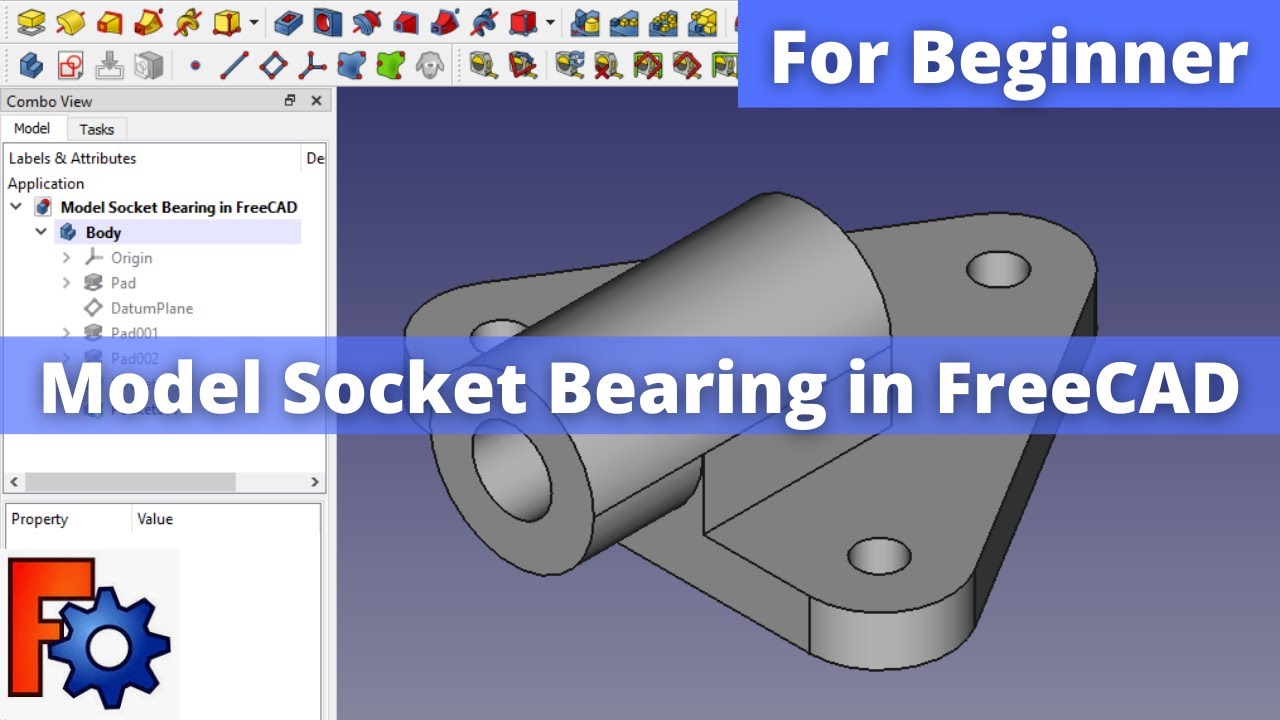Select the MultiTransform tool
The width and height of the screenshot is (1280, 720).
(x=703, y=20)
